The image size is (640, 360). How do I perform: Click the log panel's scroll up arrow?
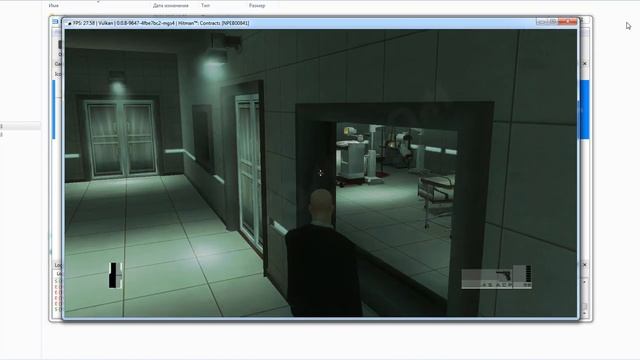pos(584,282)
